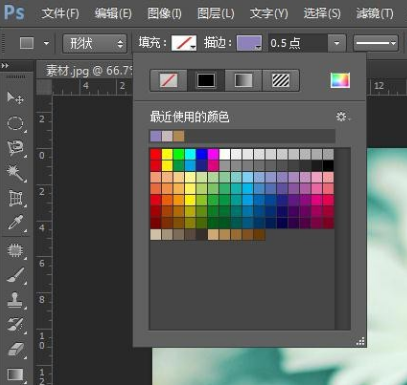Choose the Pattern stroke option
This screenshot has width=407, height=385.
click(281, 80)
